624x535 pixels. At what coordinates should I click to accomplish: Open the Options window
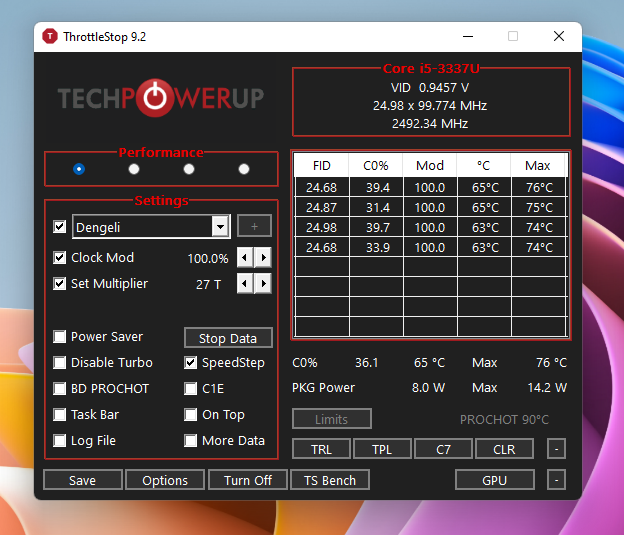point(165,480)
